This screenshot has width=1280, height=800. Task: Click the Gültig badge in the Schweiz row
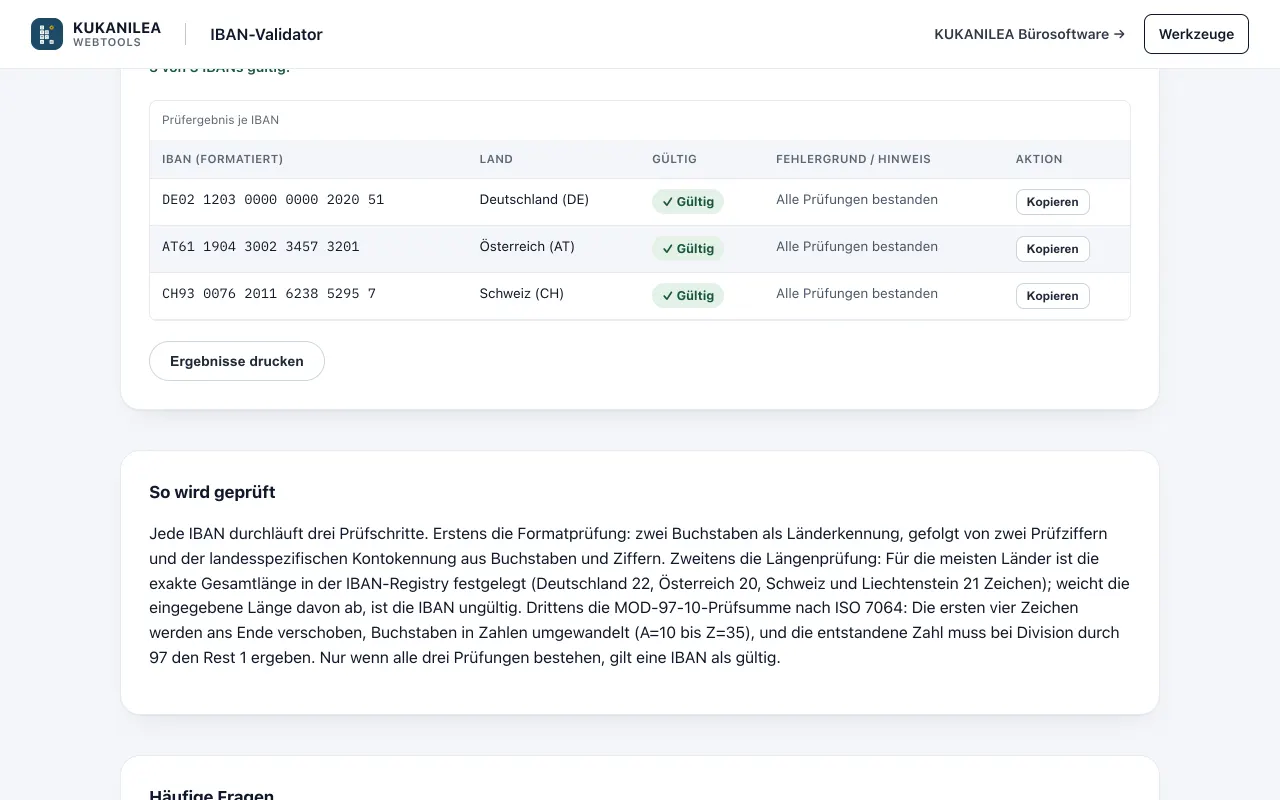(688, 296)
